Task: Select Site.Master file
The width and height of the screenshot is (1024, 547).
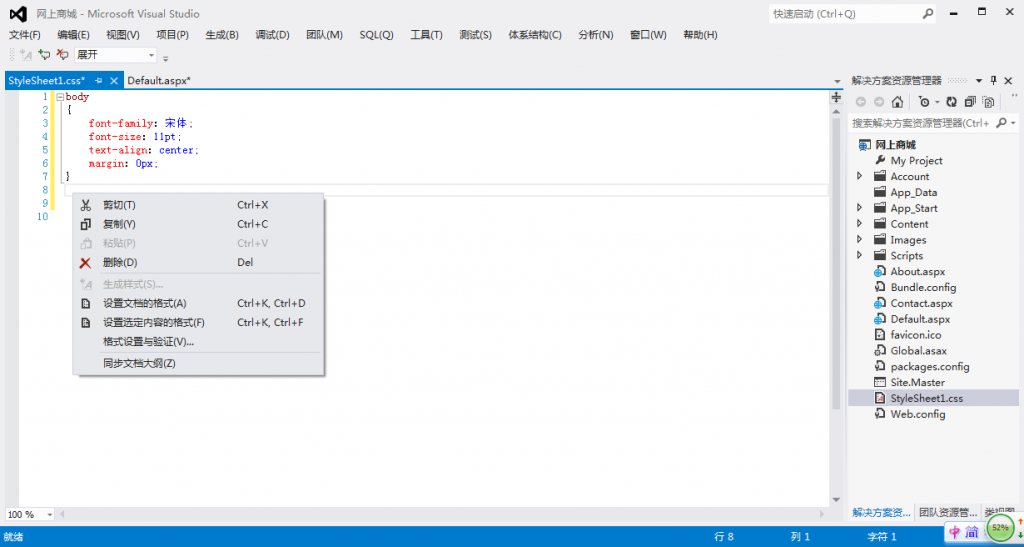Action: click(x=918, y=383)
